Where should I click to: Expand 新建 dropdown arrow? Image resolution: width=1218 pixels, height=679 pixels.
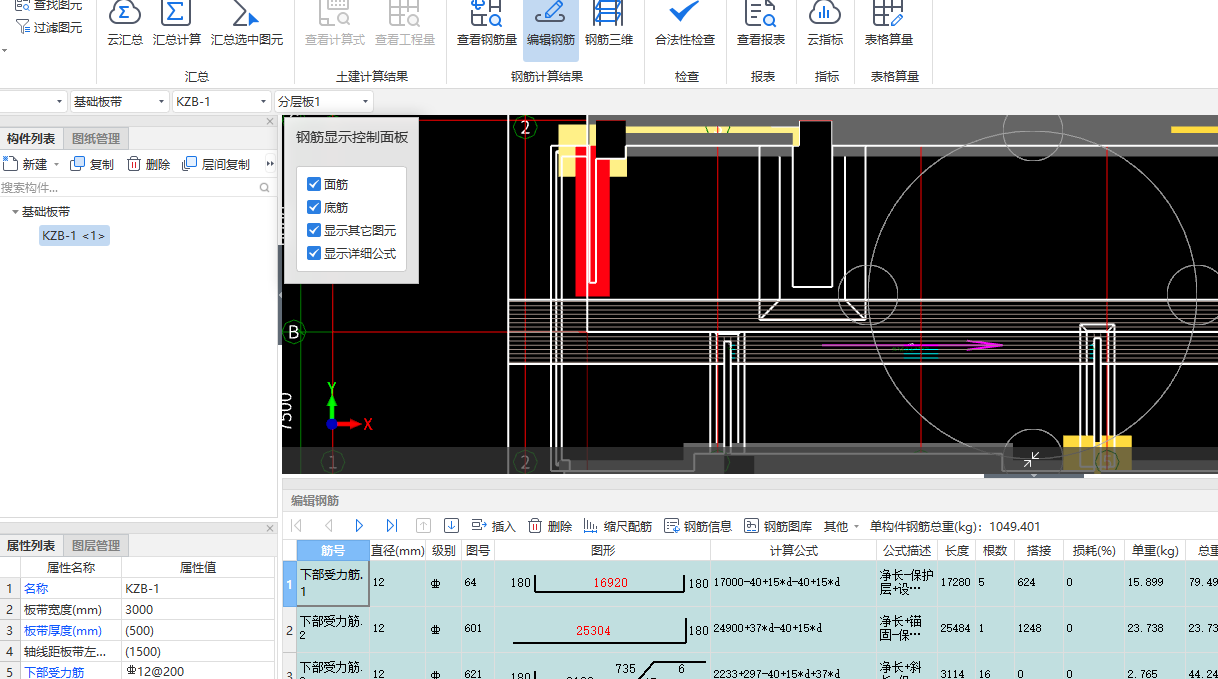tap(56, 165)
